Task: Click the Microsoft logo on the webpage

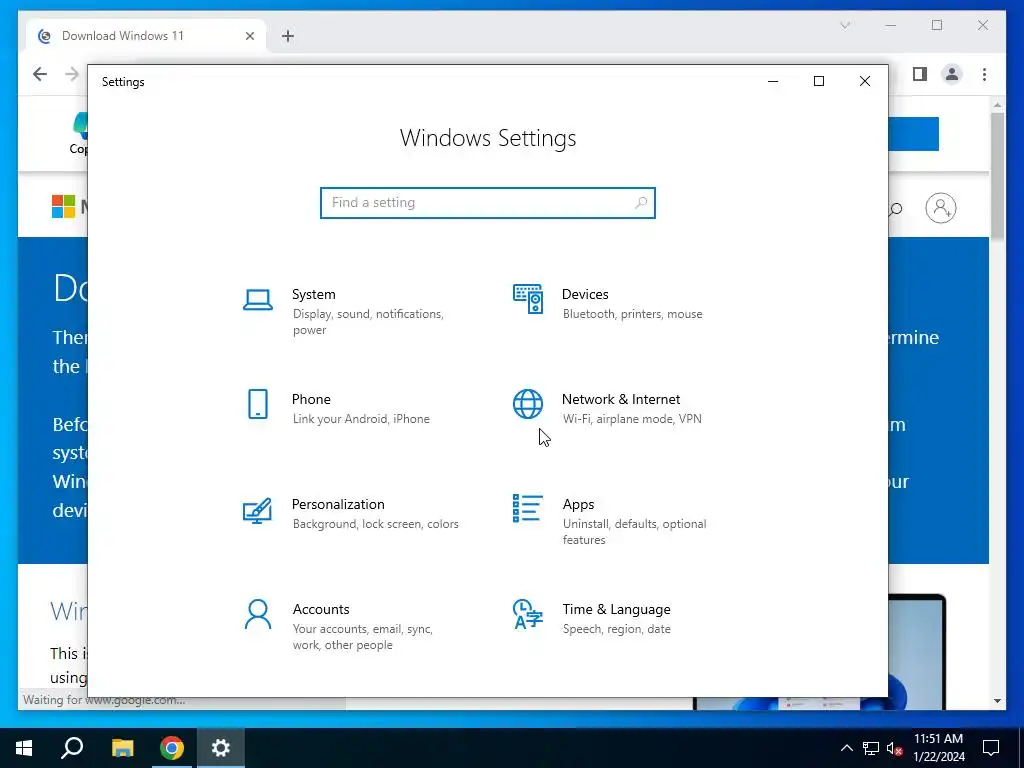Action: pos(63,206)
